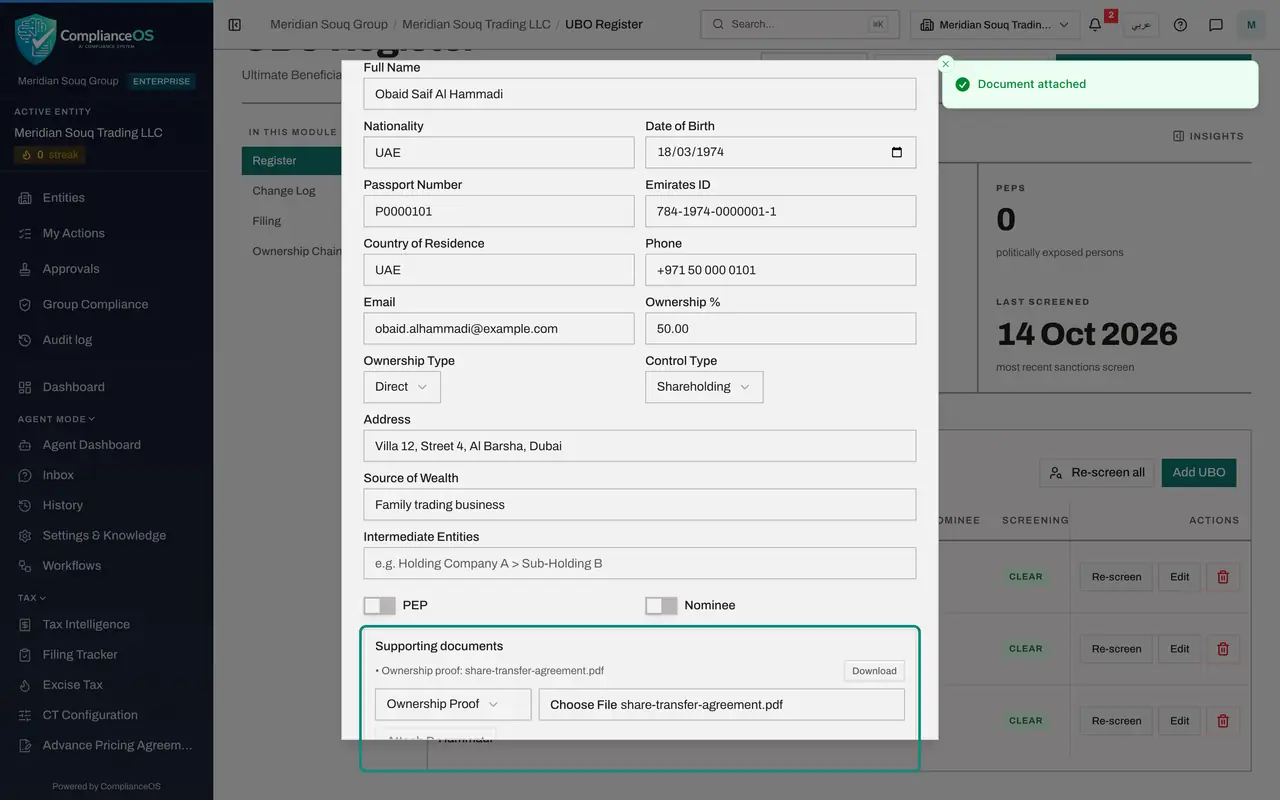Click the Intermediate Entities input field
The width and height of the screenshot is (1280, 800).
[x=640, y=563]
